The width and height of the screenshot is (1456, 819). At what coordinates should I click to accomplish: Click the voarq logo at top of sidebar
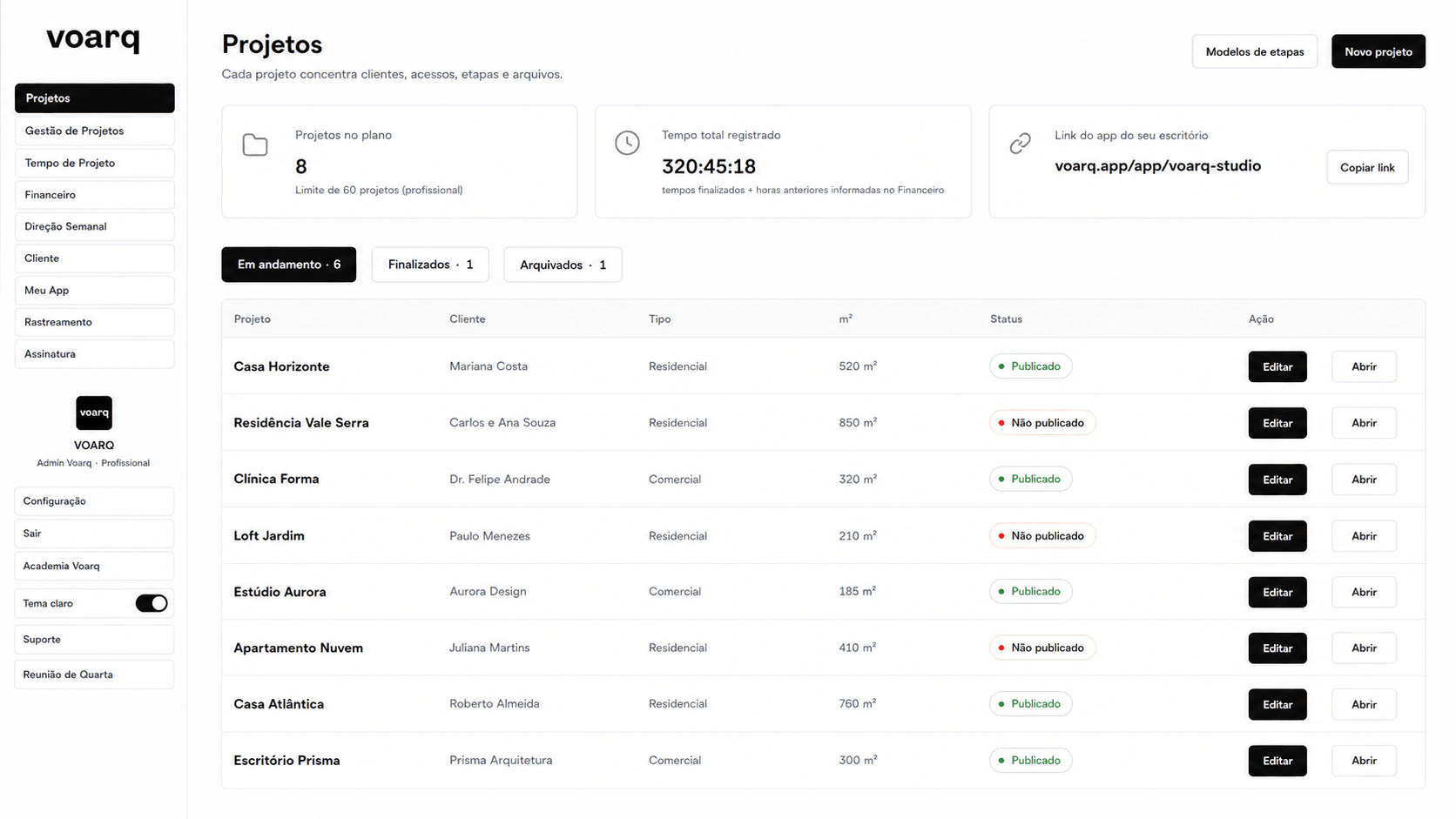(x=93, y=39)
